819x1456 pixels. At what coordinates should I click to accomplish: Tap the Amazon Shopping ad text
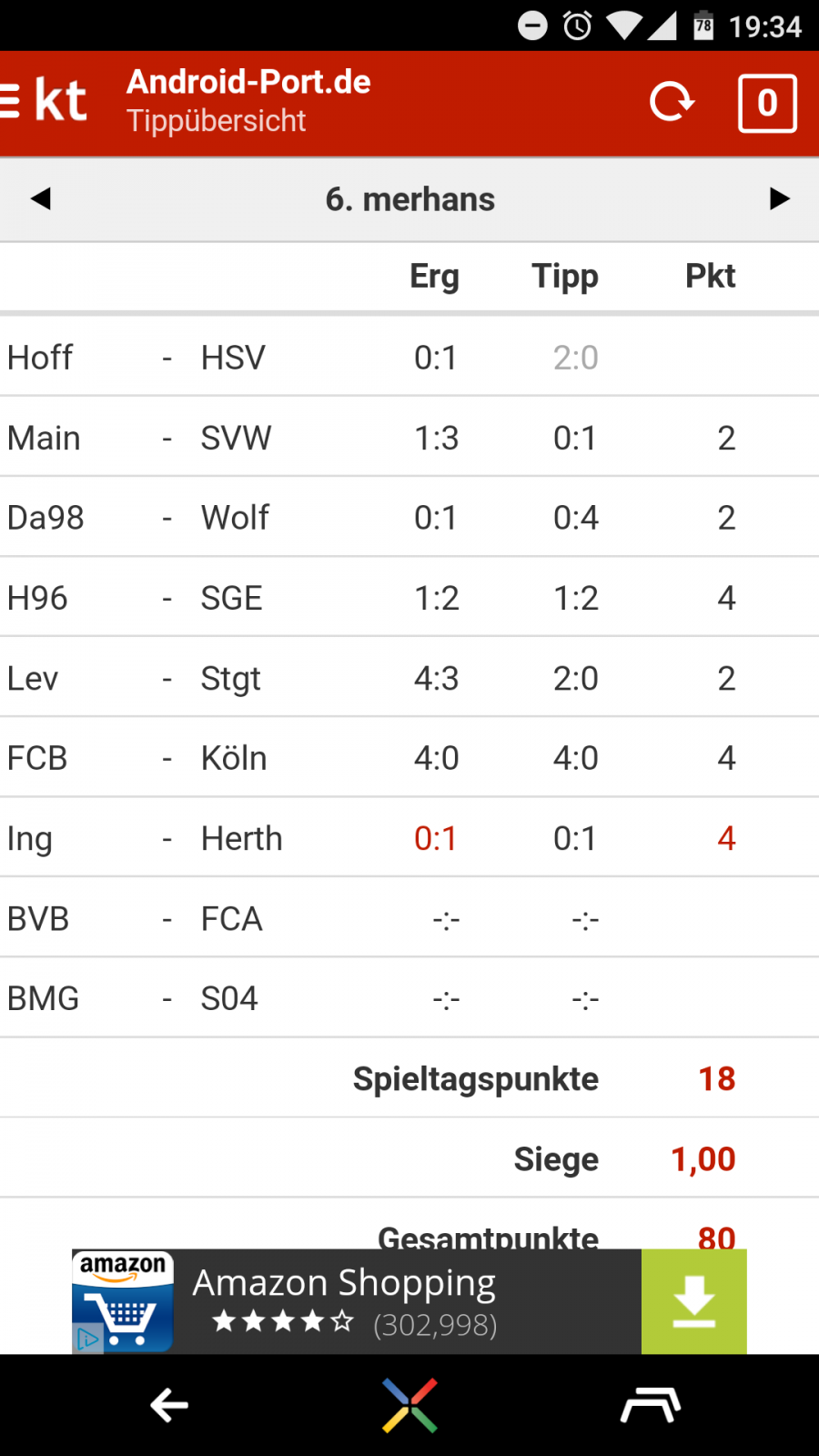click(344, 1284)
